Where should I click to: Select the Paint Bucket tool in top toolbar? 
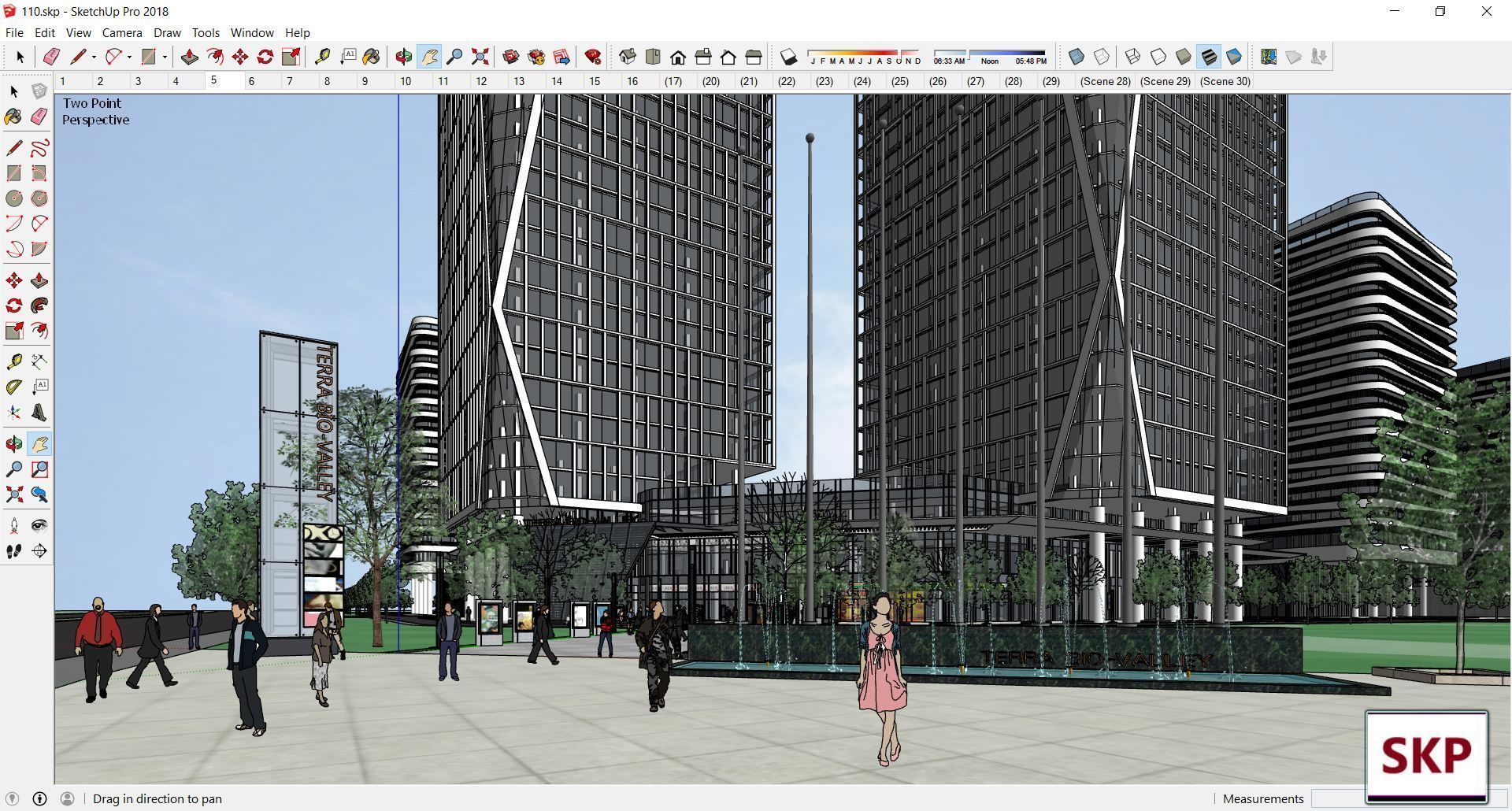click(372, 57)
